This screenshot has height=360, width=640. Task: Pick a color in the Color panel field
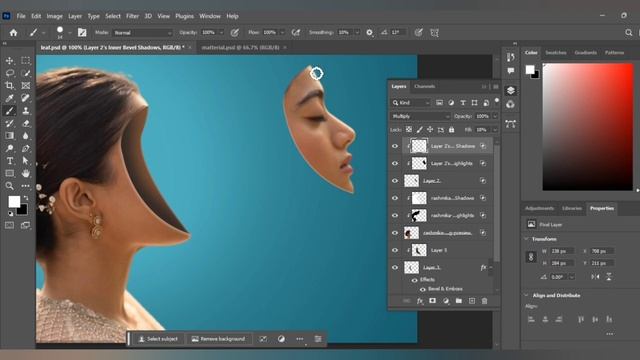click(588, 127)
